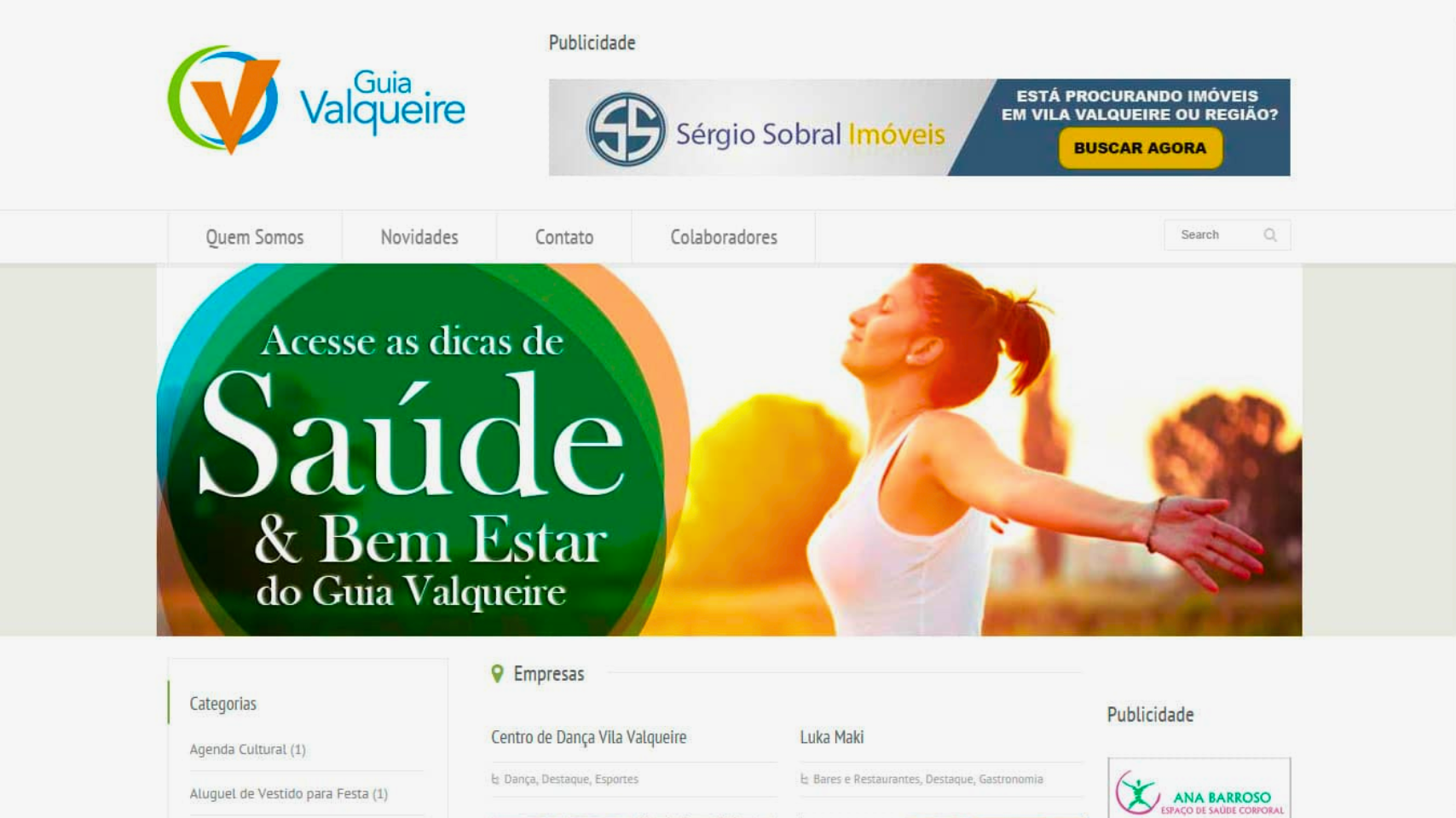Click the magnifier icon in the search bar
This screenshot has height=818, width=1456.
click(x=1269, y=234)
